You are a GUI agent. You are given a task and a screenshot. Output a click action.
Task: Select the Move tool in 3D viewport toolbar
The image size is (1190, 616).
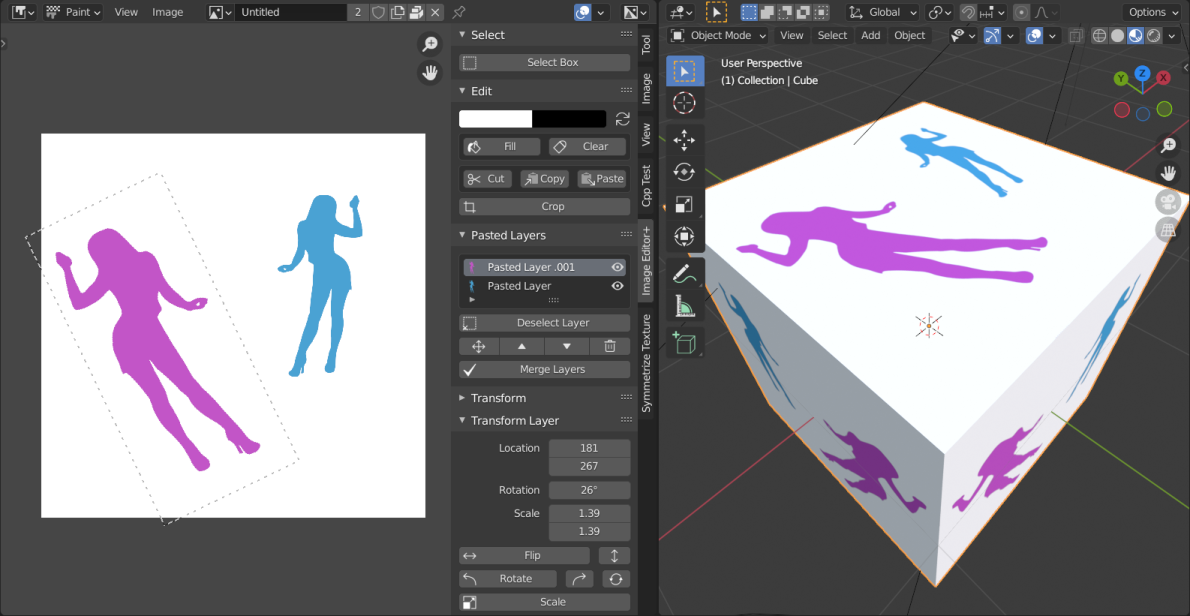coord(684,139)
